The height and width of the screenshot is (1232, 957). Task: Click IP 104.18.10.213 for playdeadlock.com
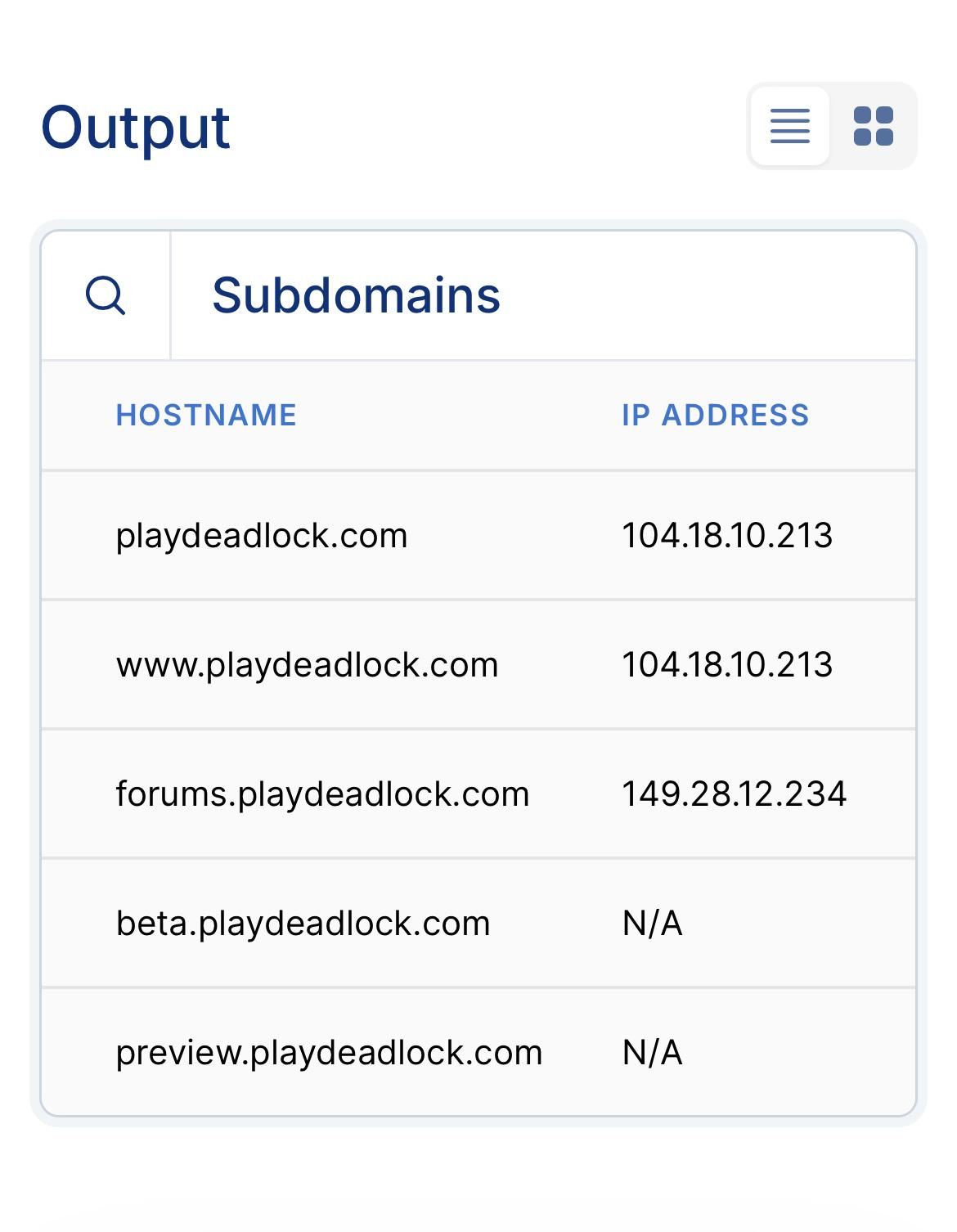point(727,536)
